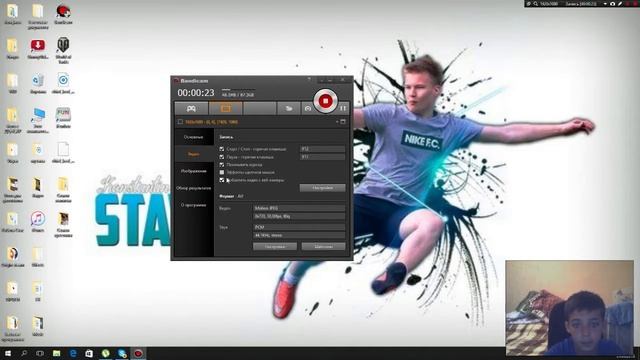Viewport: 640px width, 360px height.
Task: Open the red SaveFrom download desktop icon
Action: [x=38, y=49]
